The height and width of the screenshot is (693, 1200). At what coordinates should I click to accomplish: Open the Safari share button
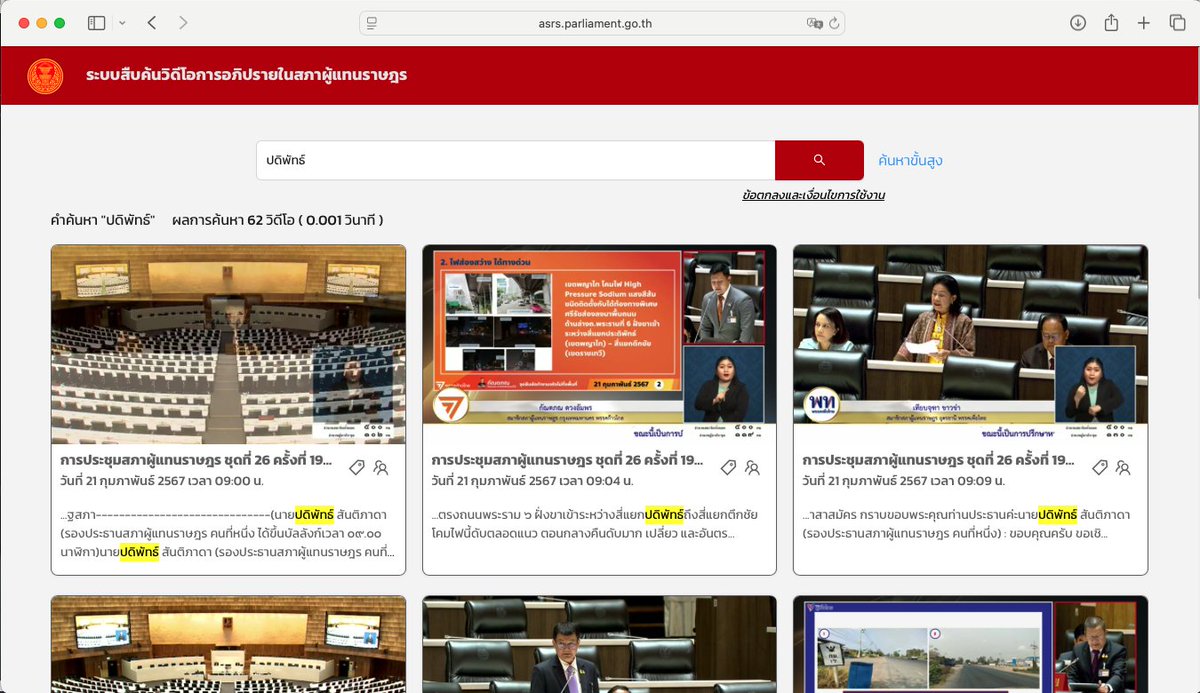tap(1111, 22)
